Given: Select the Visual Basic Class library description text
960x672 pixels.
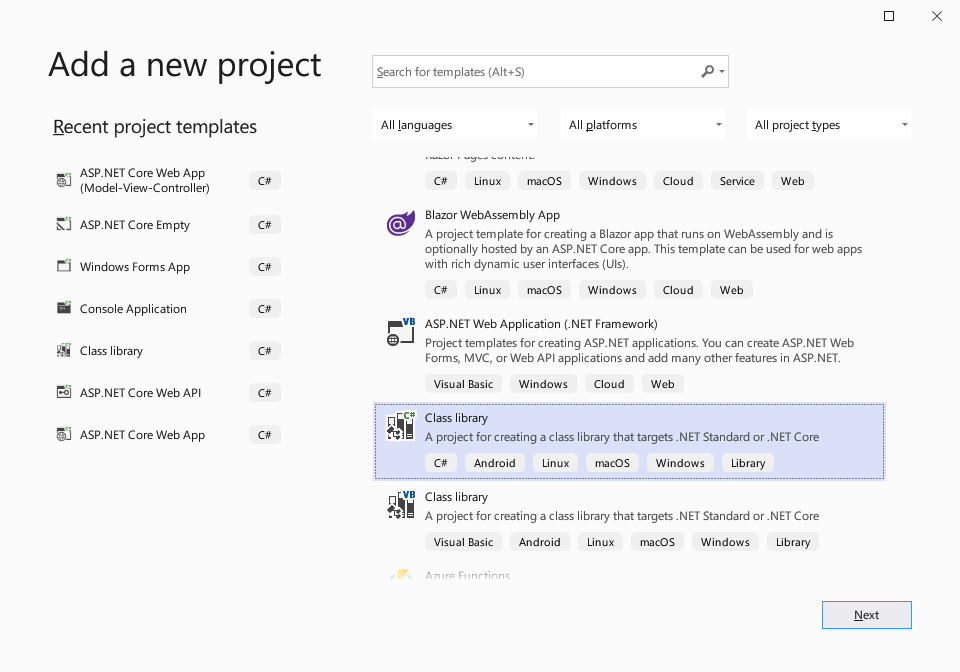Looking at the screenshot, I should (x=621, y=516).
